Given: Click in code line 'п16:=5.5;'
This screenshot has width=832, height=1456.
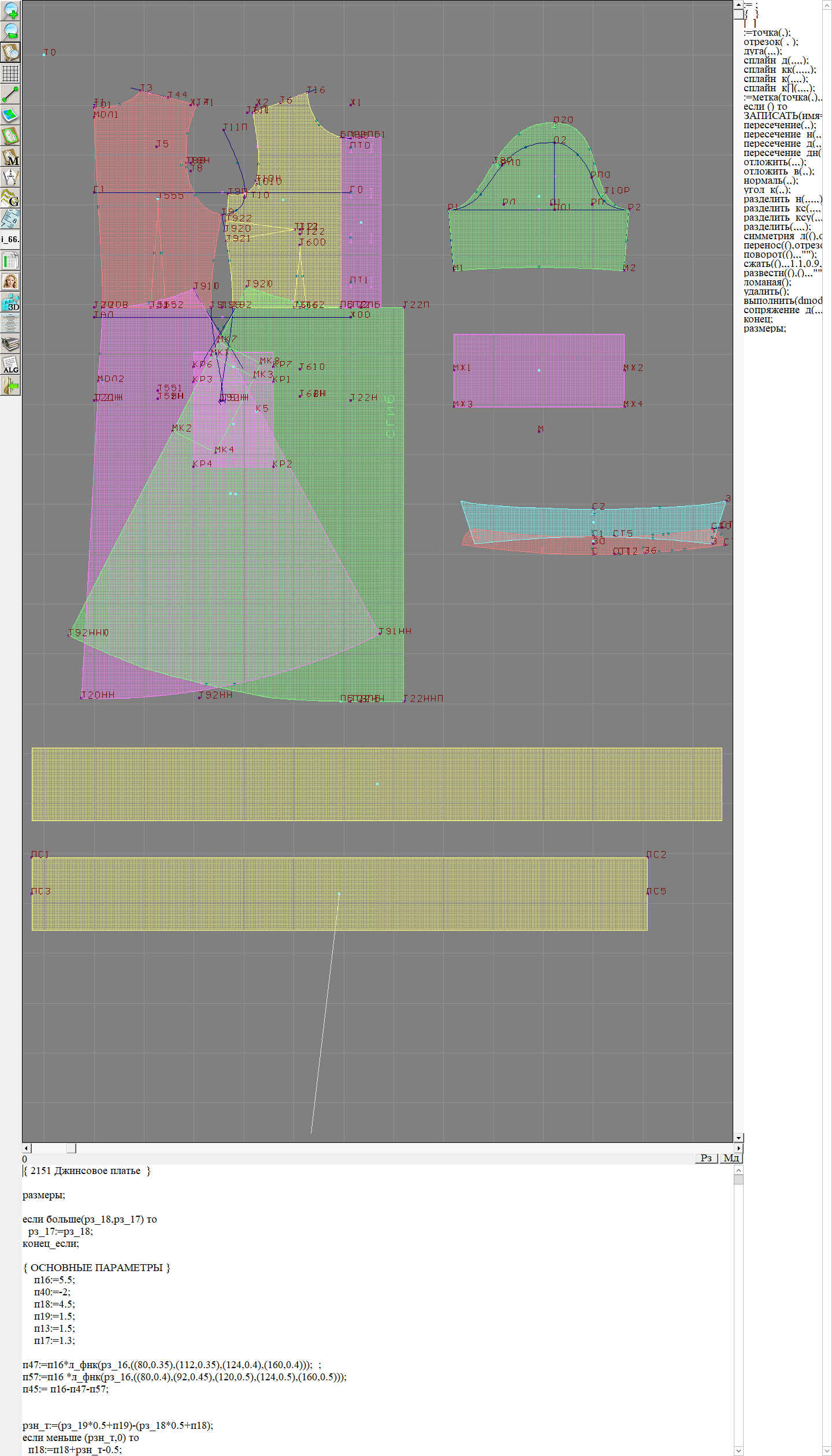Looking at the screenshot, I should tap(54, 1280).
